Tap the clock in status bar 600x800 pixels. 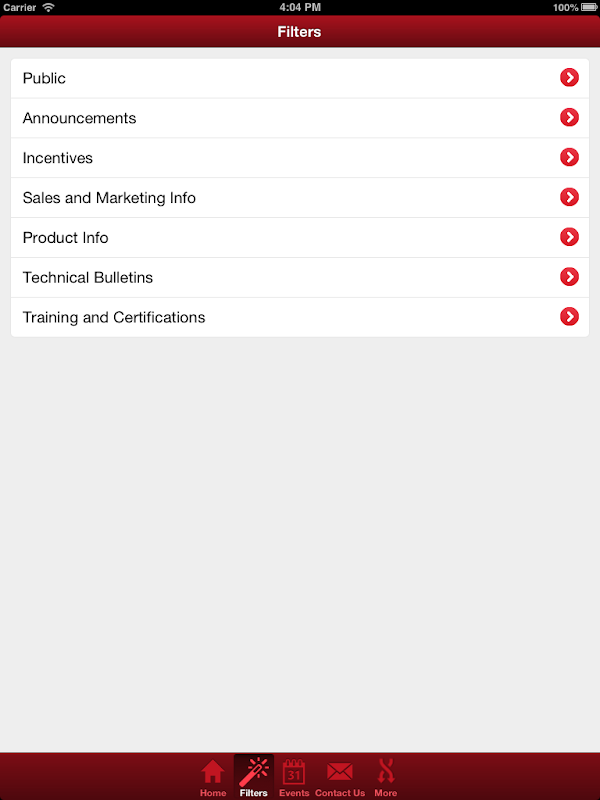click(x=299, y=7)
